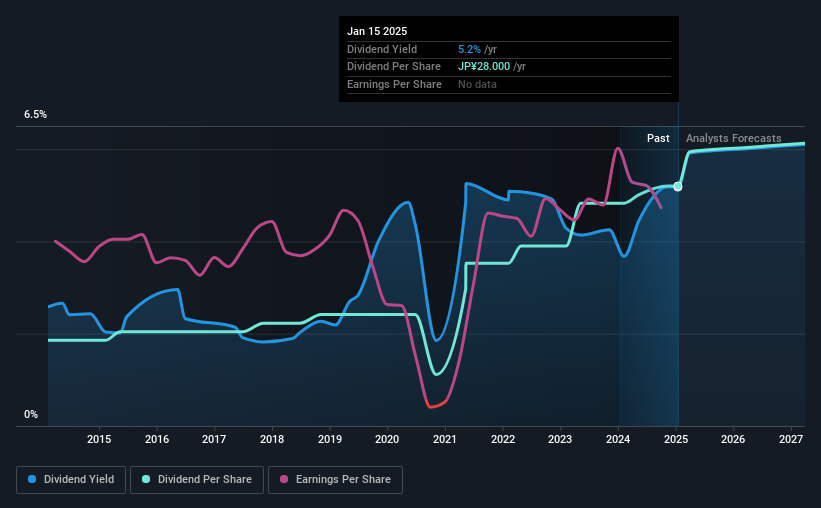Select the 2015 x-axis label
This screenshot has width=821, height=508.
click(99, 439)
